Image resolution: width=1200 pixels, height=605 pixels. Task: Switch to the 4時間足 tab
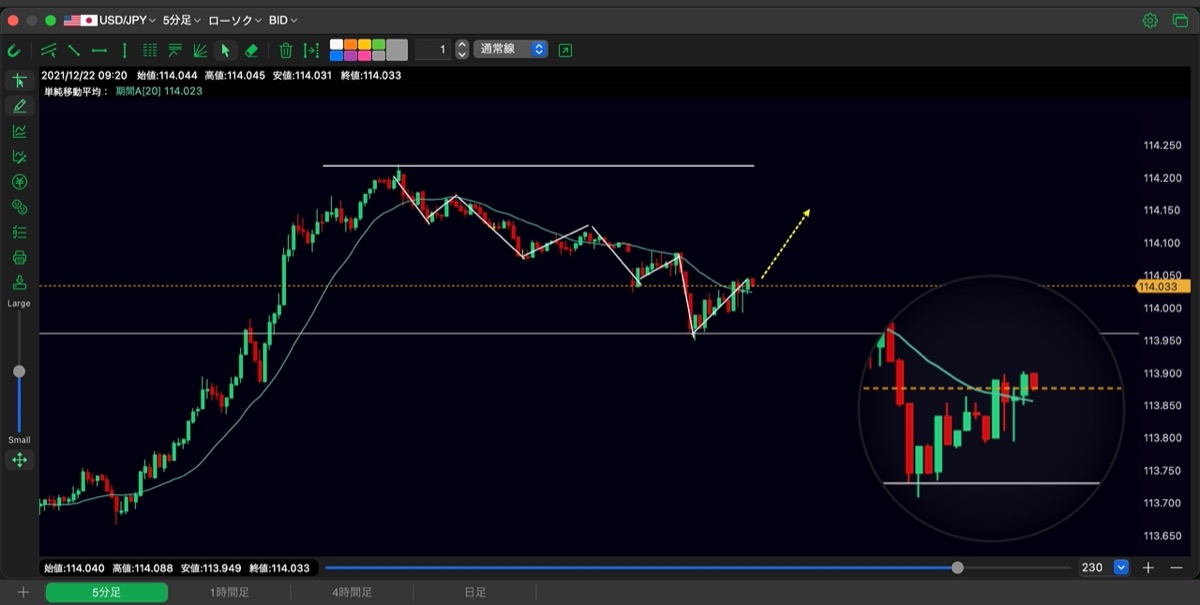[x=352, y=593]
